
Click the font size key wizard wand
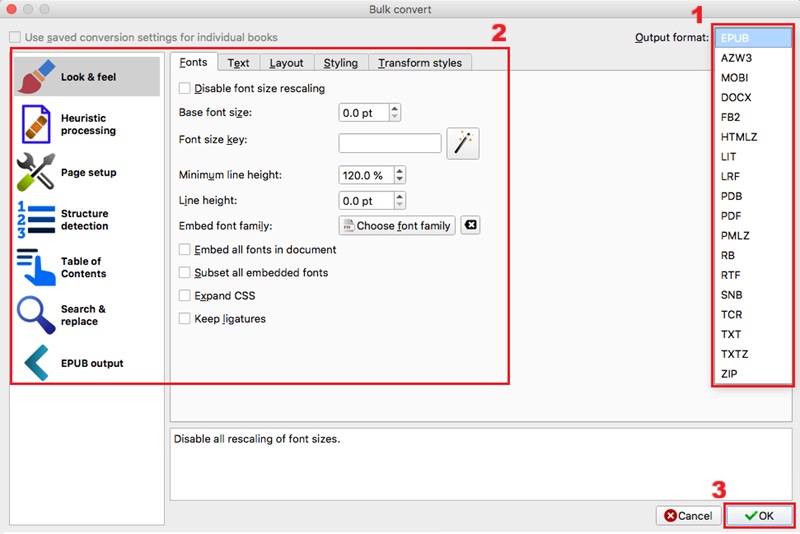pos(462,143)
